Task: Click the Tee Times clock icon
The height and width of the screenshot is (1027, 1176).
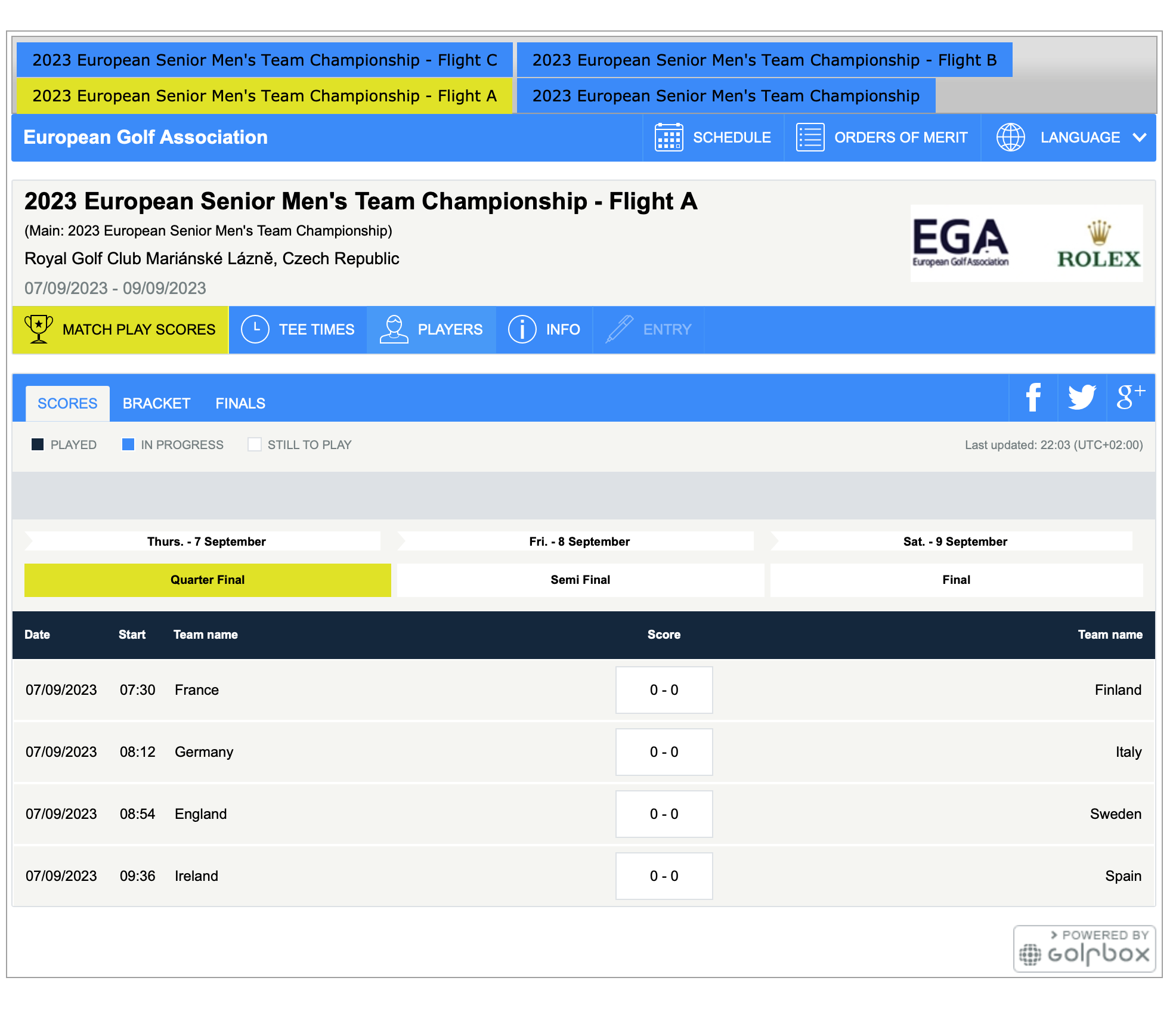Action: (255, 329)
